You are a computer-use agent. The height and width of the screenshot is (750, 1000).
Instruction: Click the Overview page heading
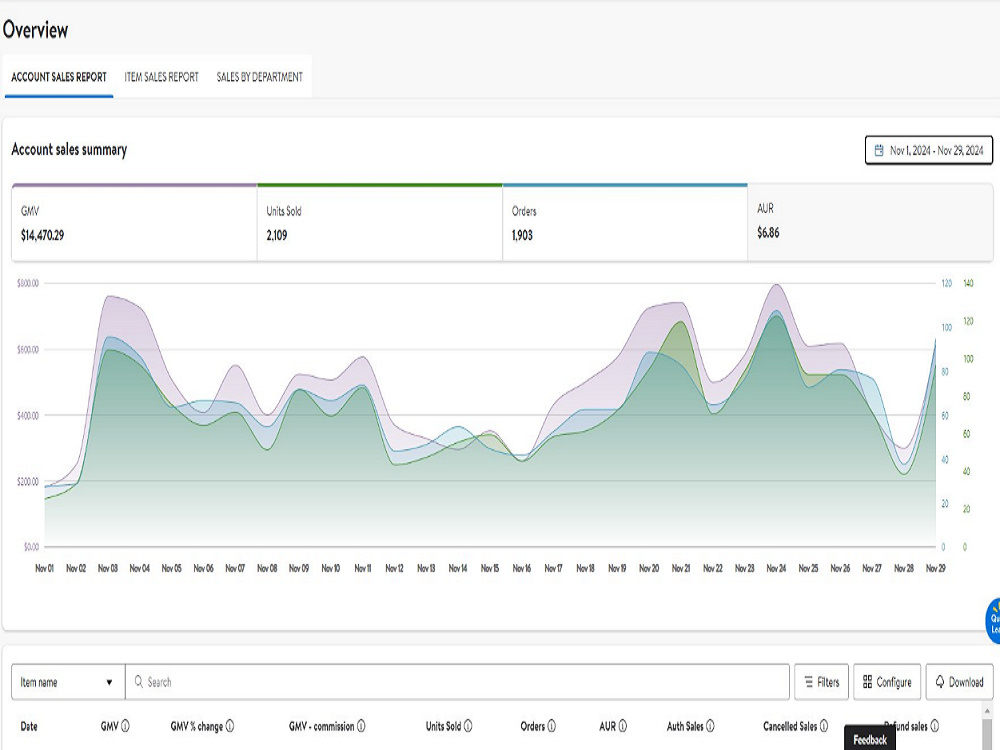35,30
